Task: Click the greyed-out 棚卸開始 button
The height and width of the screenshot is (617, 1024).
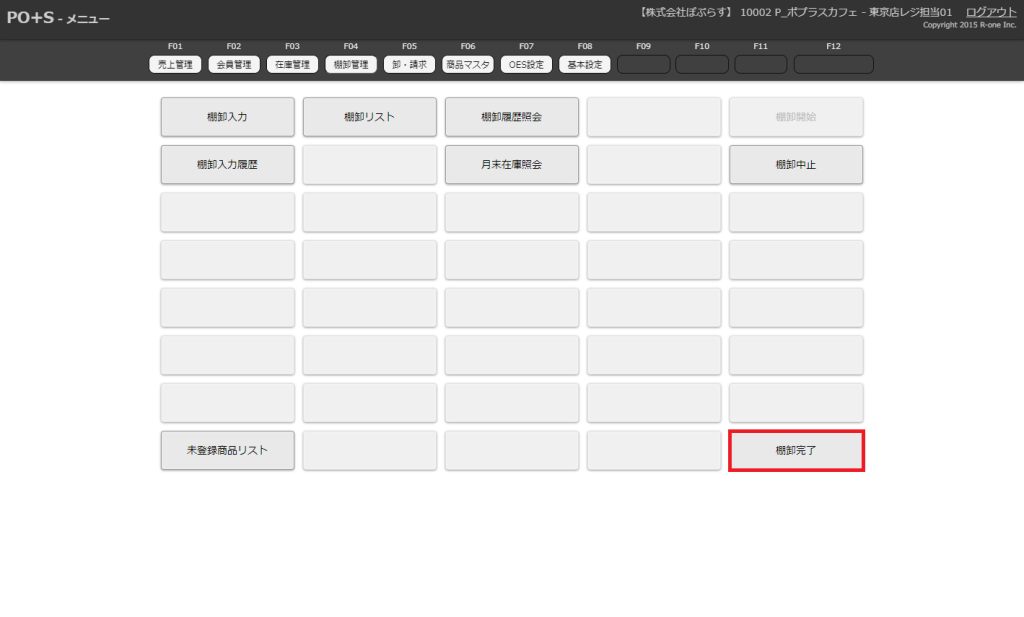Action: point(796,117)
